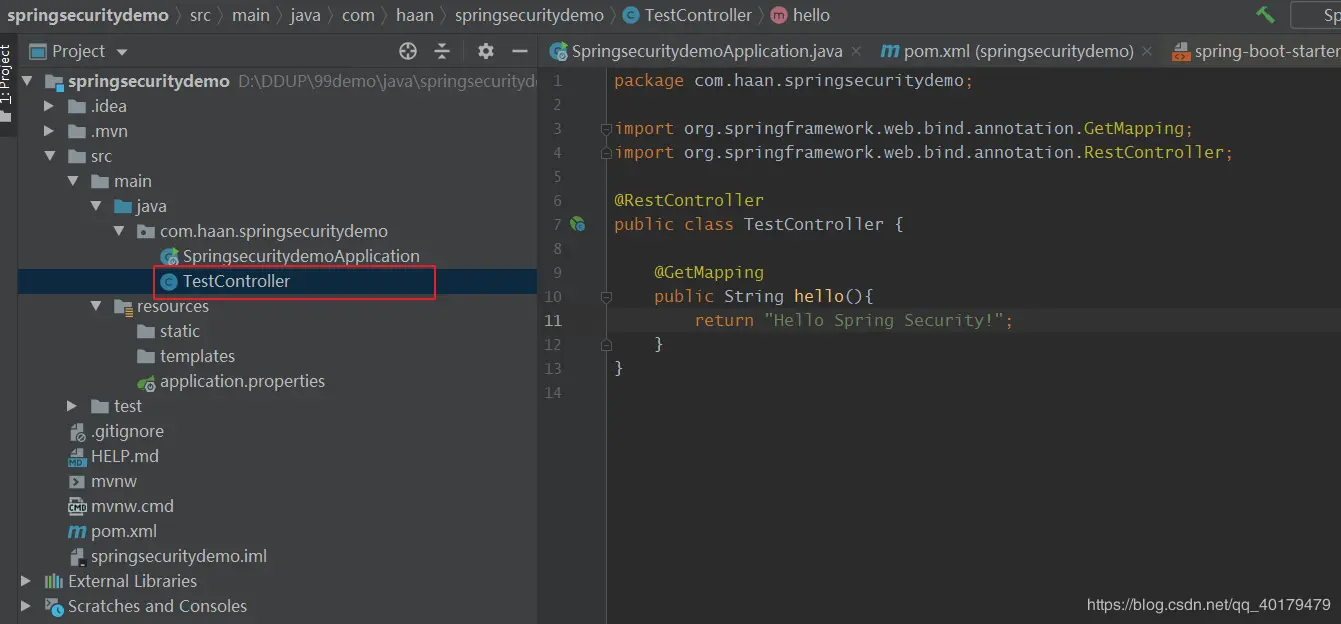Click the spring-boot-starter tab file icon
1341x624 pixels.
click(1181, 51)
